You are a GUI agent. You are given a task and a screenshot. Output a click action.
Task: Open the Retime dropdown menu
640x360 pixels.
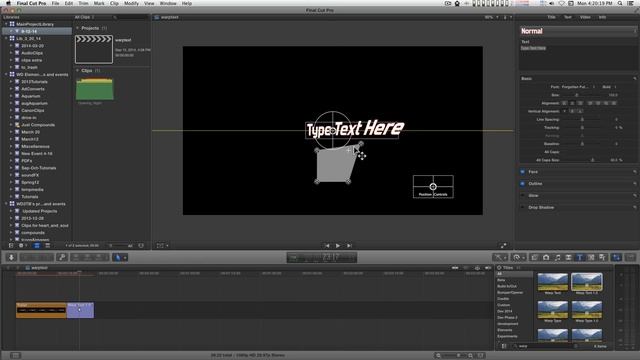click(x=518, y=257)
